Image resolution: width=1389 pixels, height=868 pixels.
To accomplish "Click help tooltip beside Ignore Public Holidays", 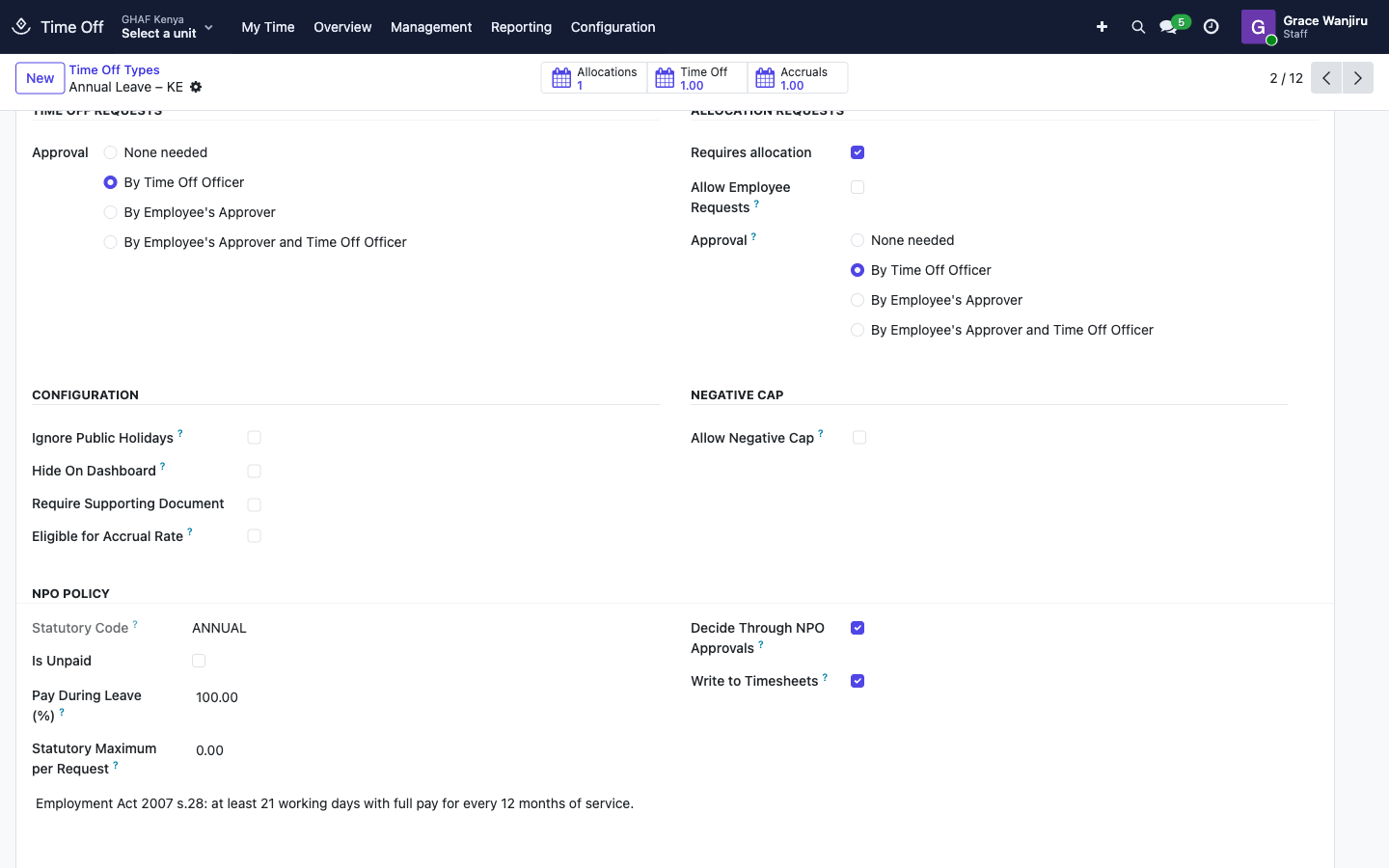I will 180,434.
